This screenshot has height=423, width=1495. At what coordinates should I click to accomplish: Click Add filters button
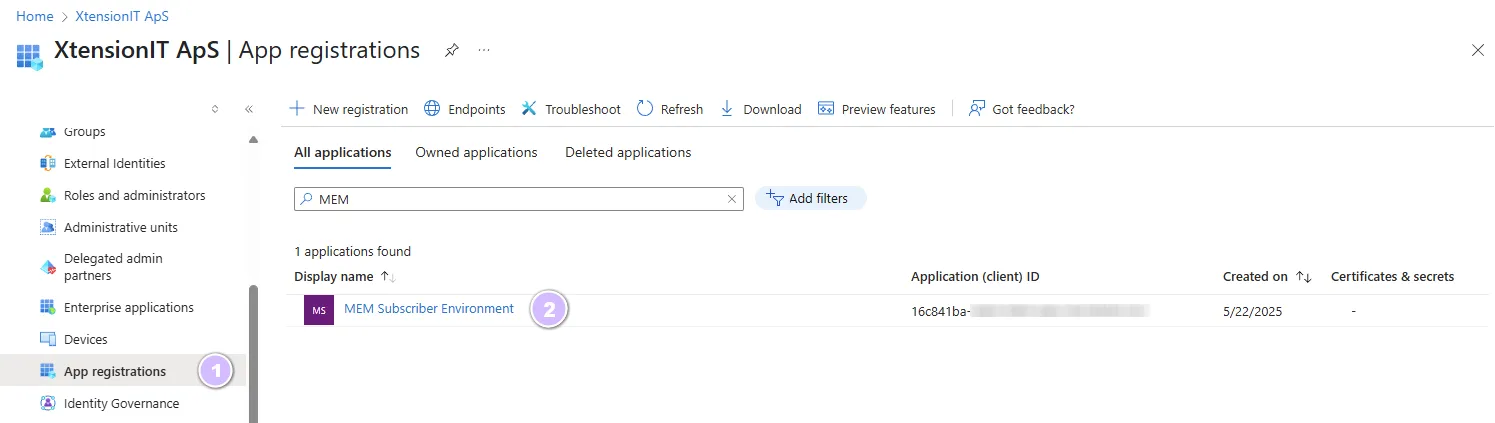pos(810,199)
